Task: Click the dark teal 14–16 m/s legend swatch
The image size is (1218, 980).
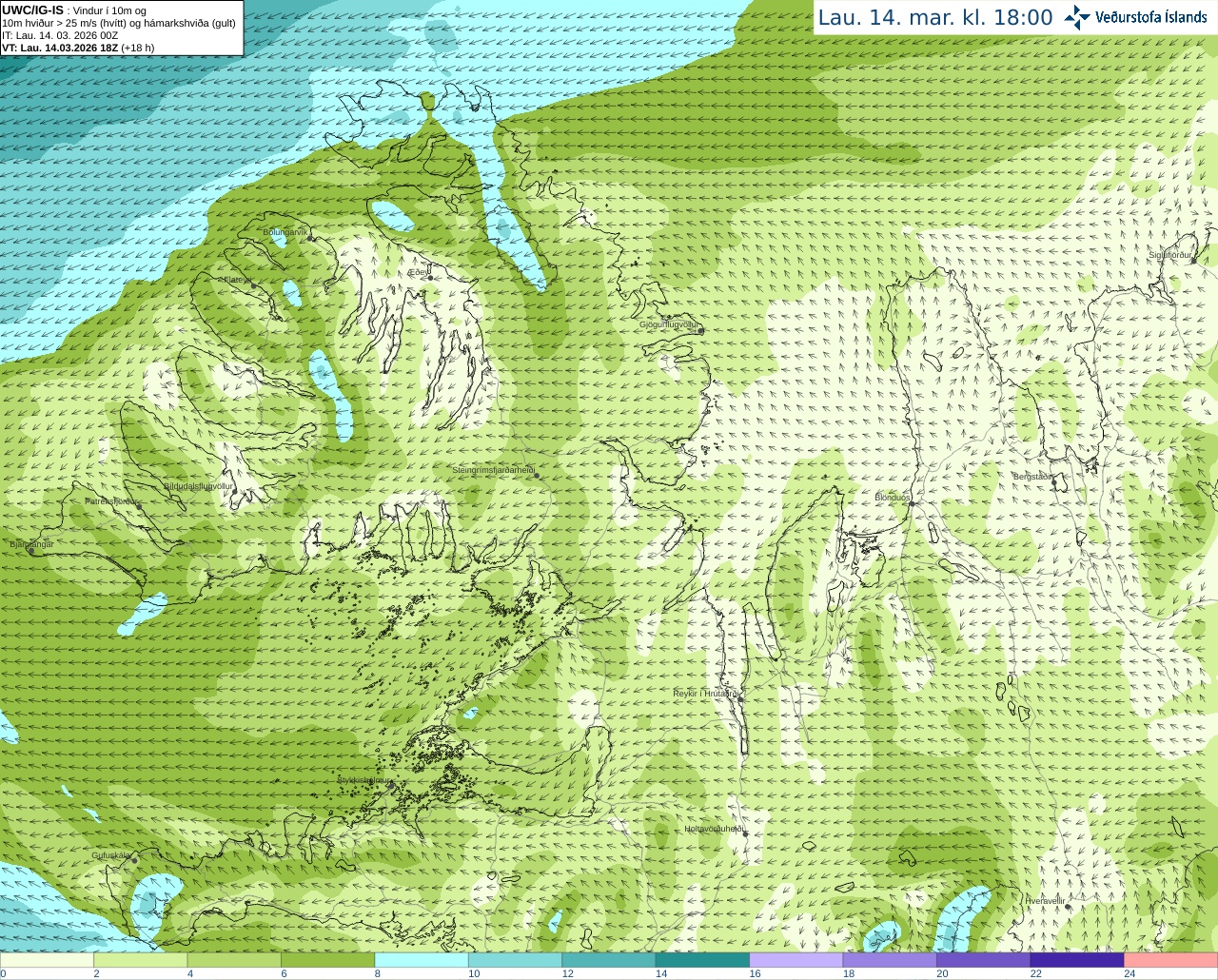Action: point(702,960)
